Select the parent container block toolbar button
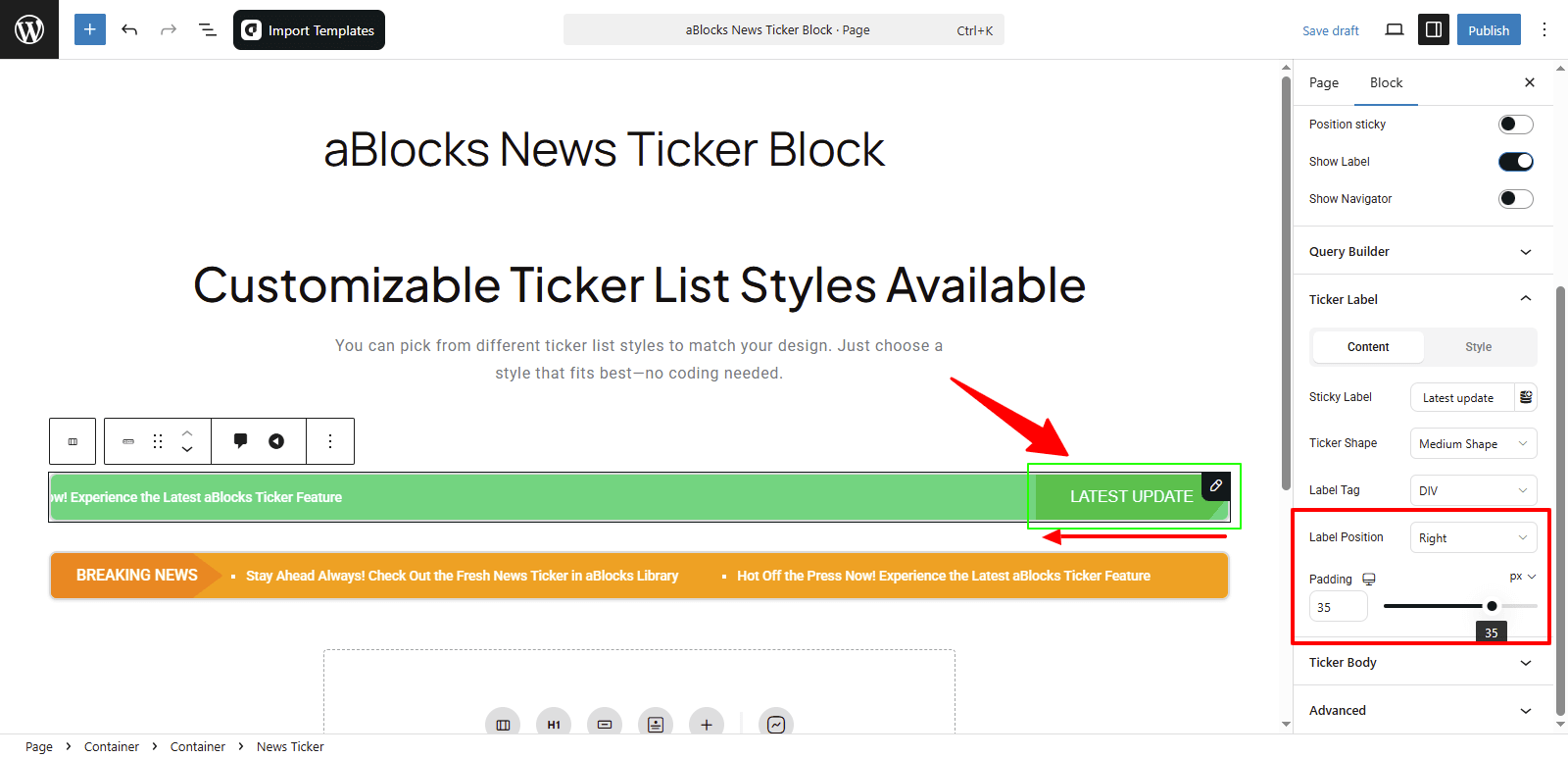 [x=73, y=441]
